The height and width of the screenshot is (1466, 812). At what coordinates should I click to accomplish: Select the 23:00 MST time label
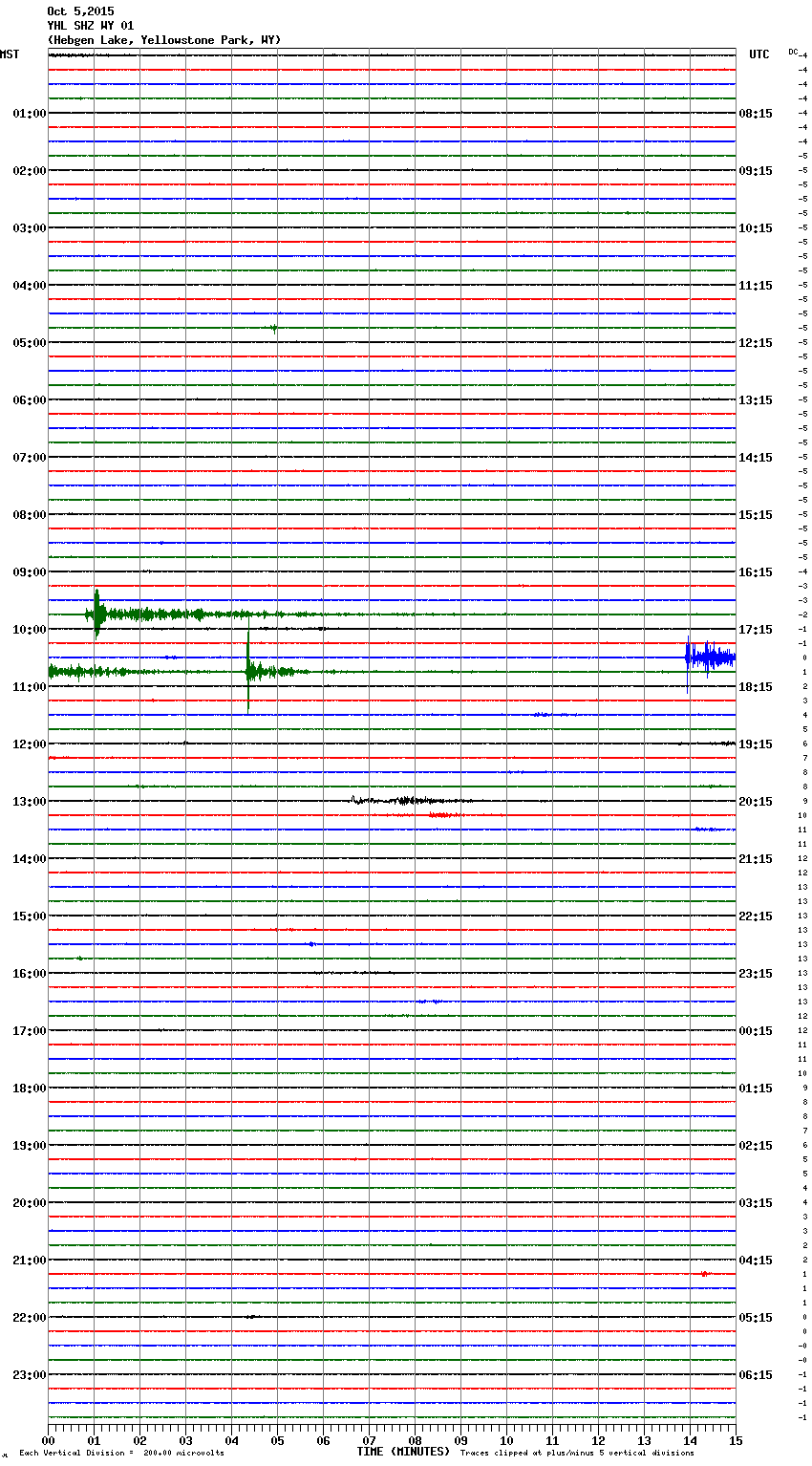(29, 1375)
